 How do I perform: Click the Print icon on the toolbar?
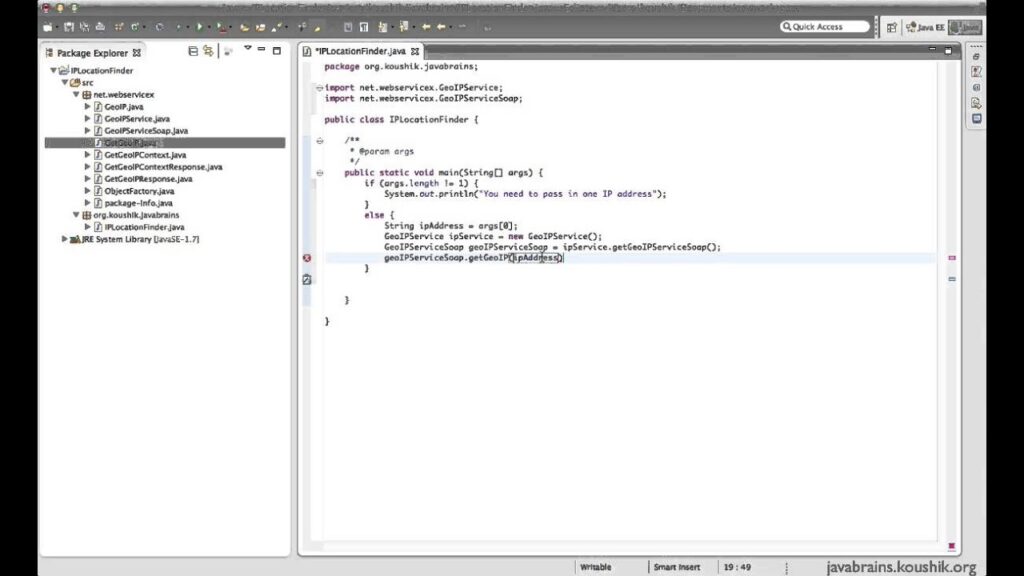[100, 27]
